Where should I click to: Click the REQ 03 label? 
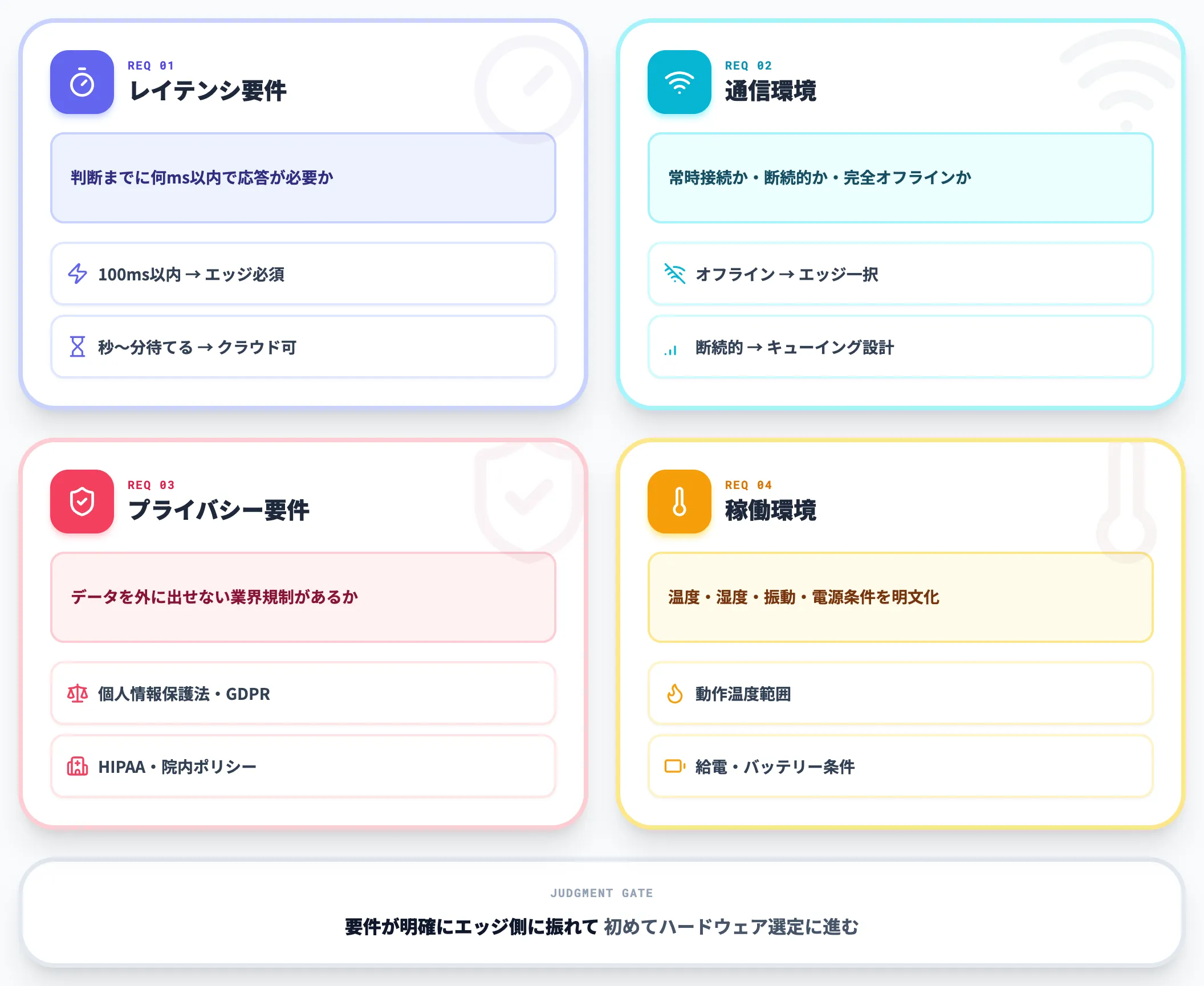pos(150,485)
